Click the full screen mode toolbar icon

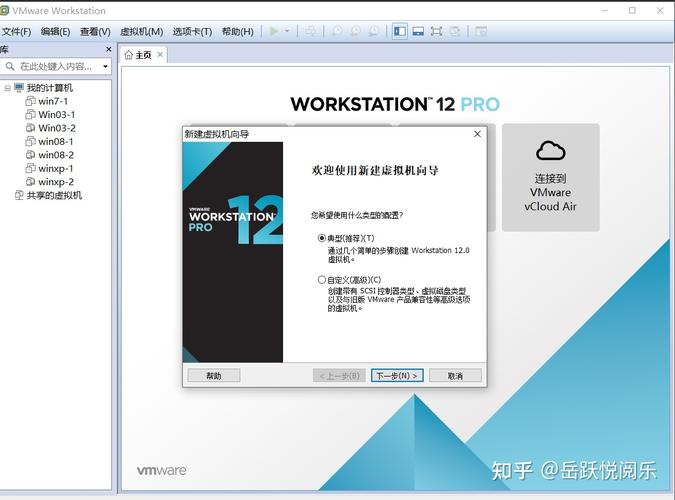click(x=436, y=31)
